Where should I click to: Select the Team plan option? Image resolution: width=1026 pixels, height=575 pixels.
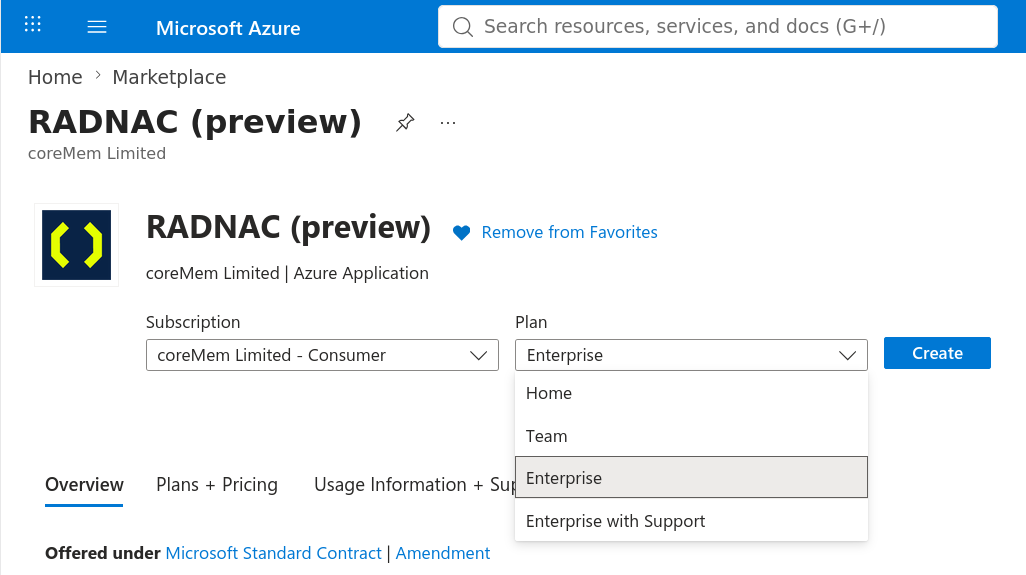(691, 436)
